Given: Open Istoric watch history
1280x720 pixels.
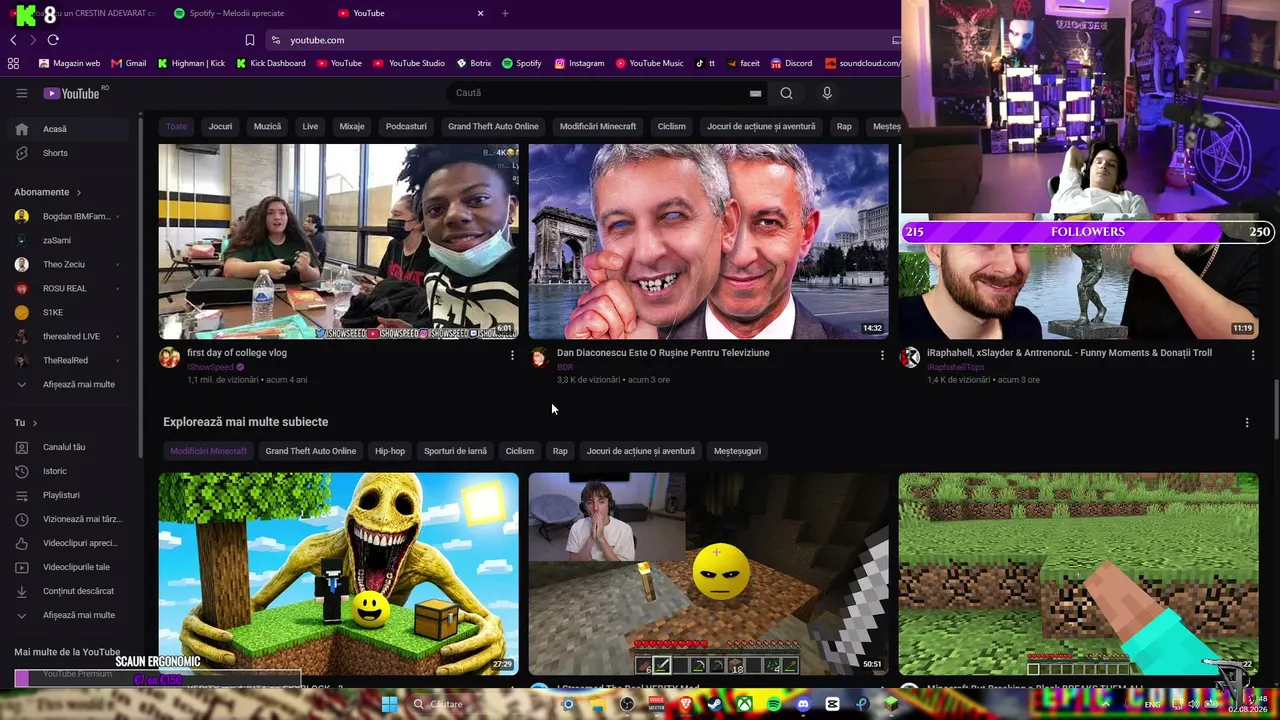Looking at the screenshot, I should (70, 471).
